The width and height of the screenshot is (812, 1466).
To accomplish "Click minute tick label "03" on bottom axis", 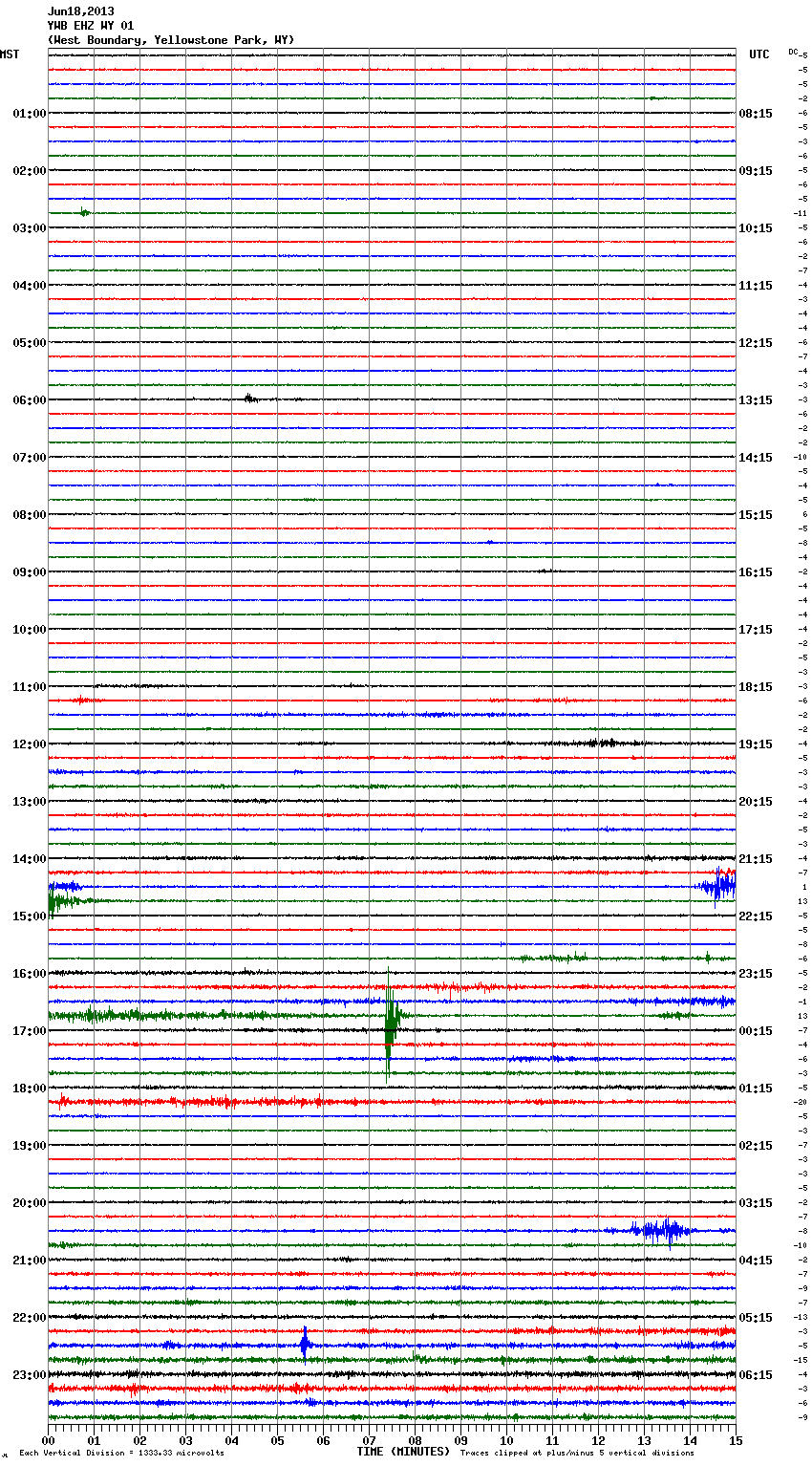I will click(186, 1440).
